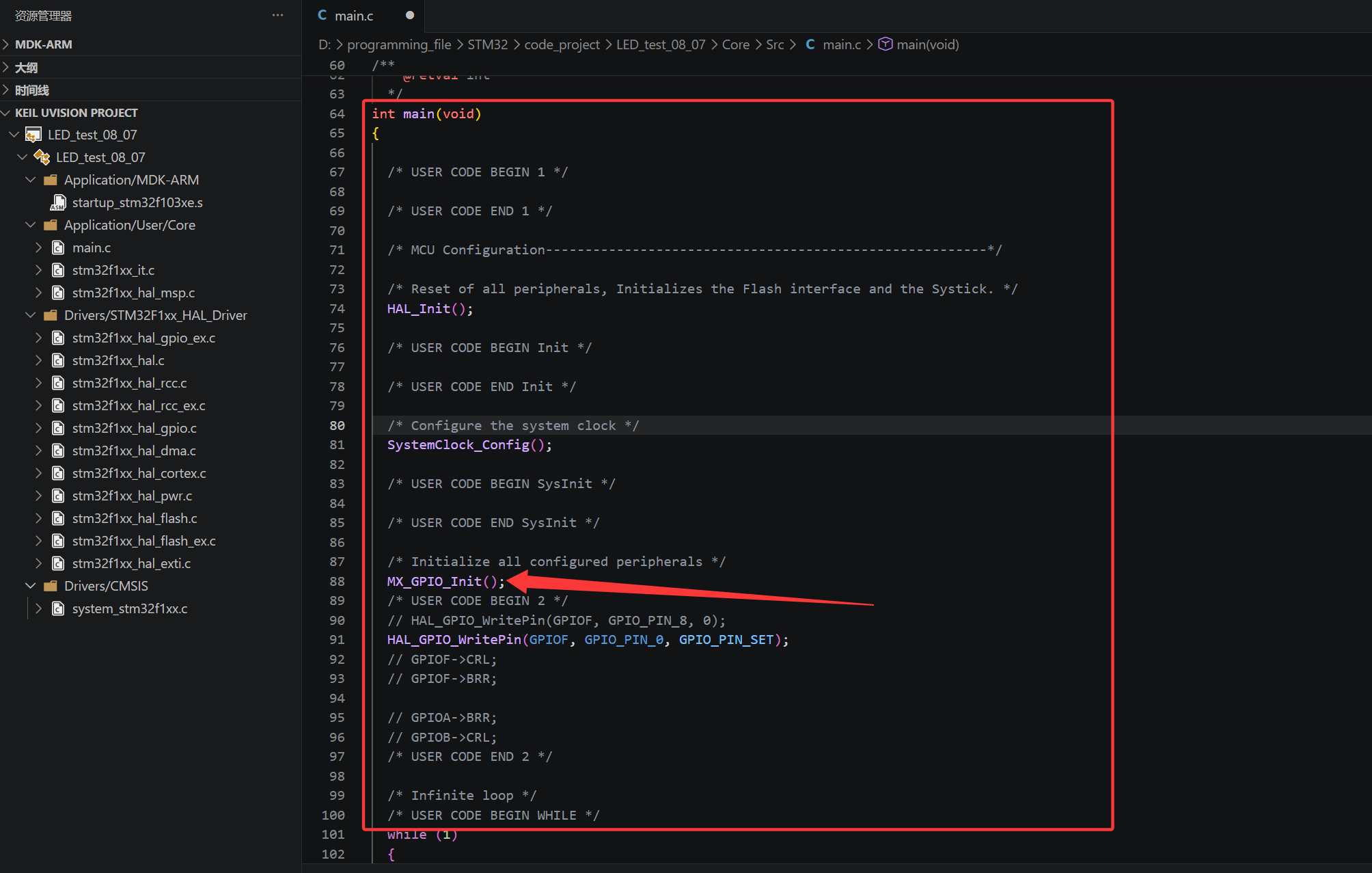Expand the stm32f1xx_hal_exti.c tree chevron
This screenshot has width=1372, height=873.
pos(39,563)
